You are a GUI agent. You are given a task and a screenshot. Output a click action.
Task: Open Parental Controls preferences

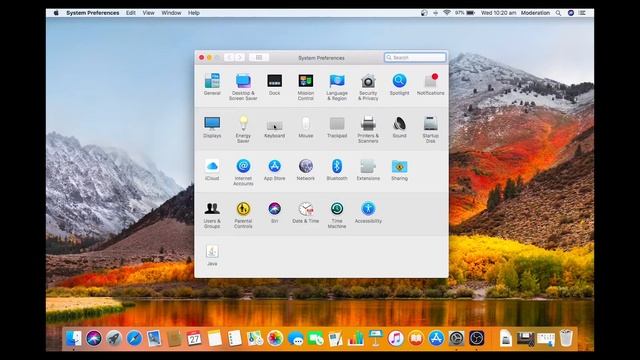[x=243, y=215]
